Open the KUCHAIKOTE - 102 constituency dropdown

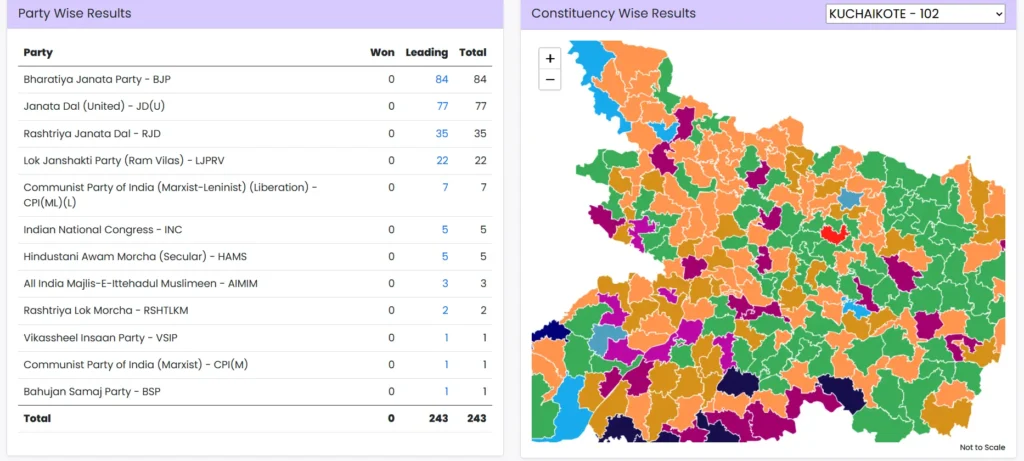click(x=914, y=14)
